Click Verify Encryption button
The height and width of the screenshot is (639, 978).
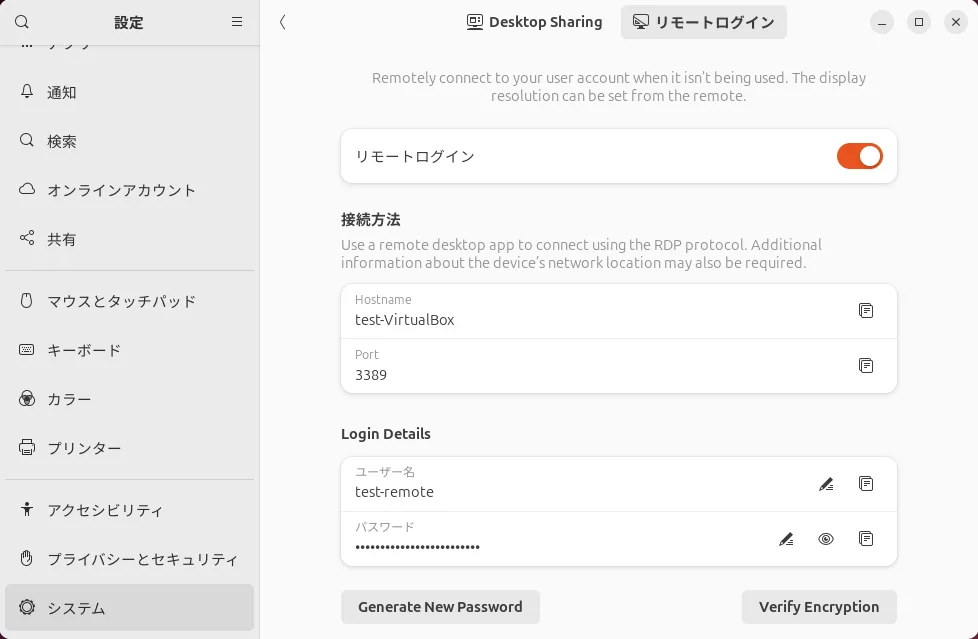point(818,607)
